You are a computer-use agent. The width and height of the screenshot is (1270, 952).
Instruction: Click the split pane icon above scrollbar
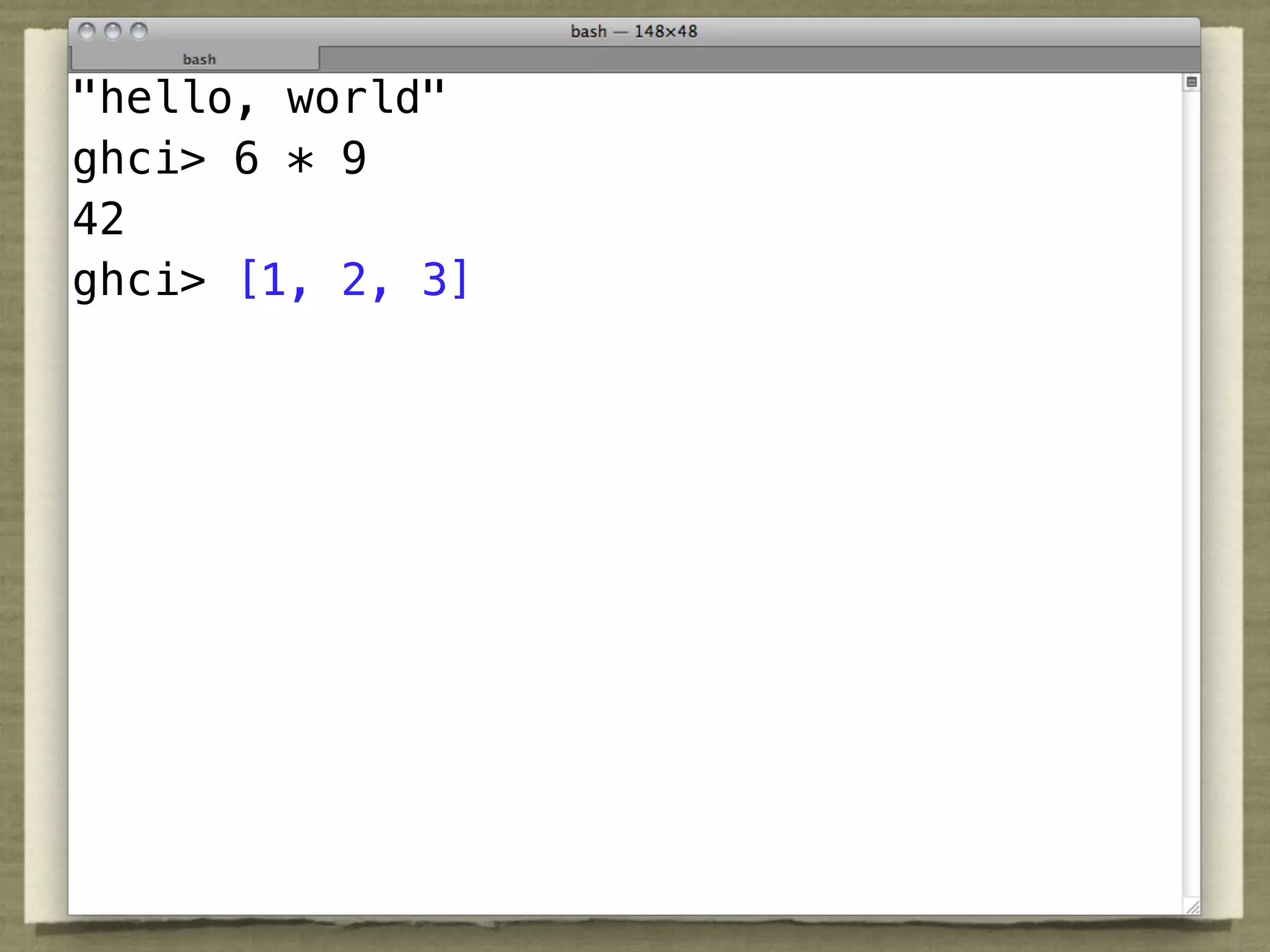point(1191,82)
